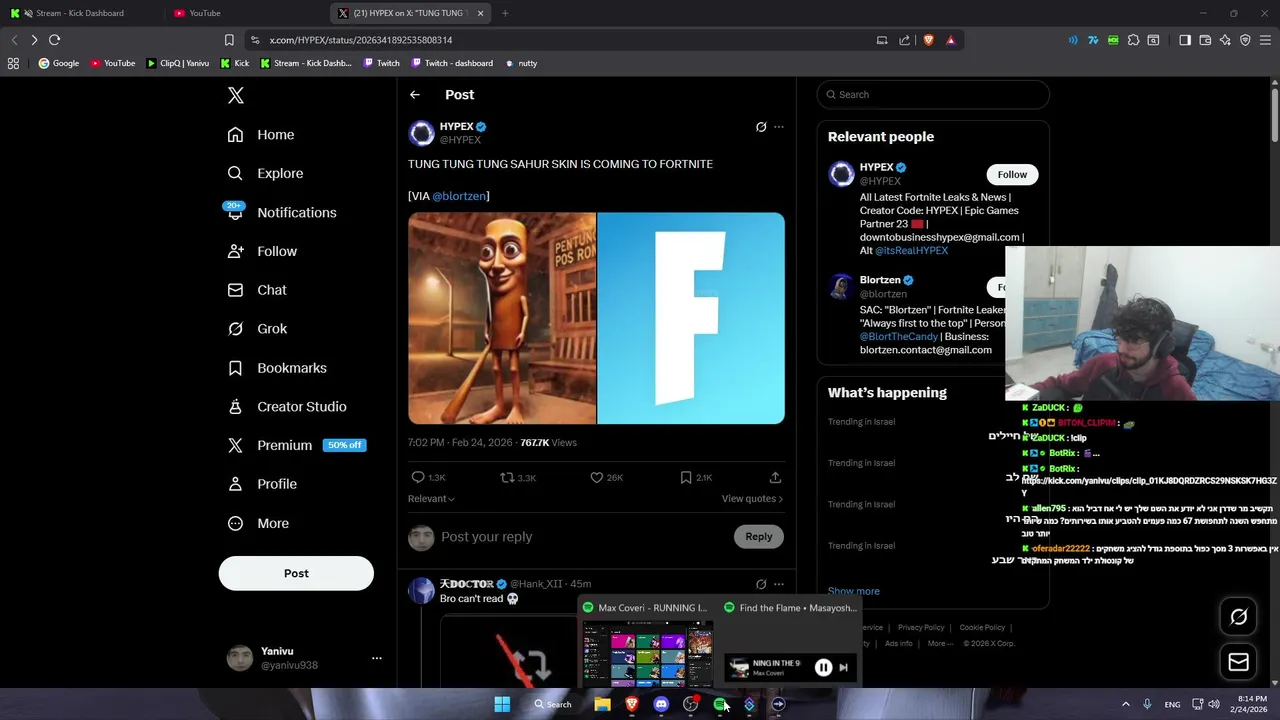Like the HYPEX post (26K)
This screenshot has height=720, width=1280.
click(606, 478)
